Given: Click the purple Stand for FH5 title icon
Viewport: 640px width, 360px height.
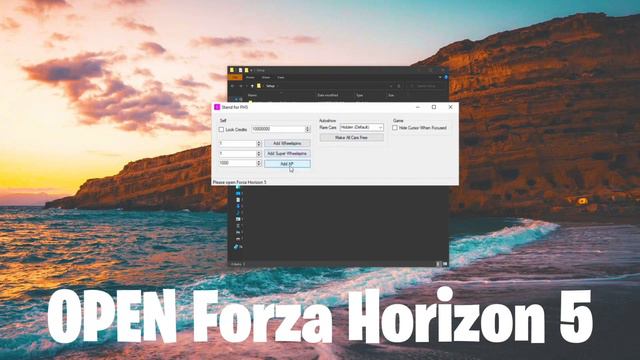Looking at the screenshot, I should coord(217,107).
